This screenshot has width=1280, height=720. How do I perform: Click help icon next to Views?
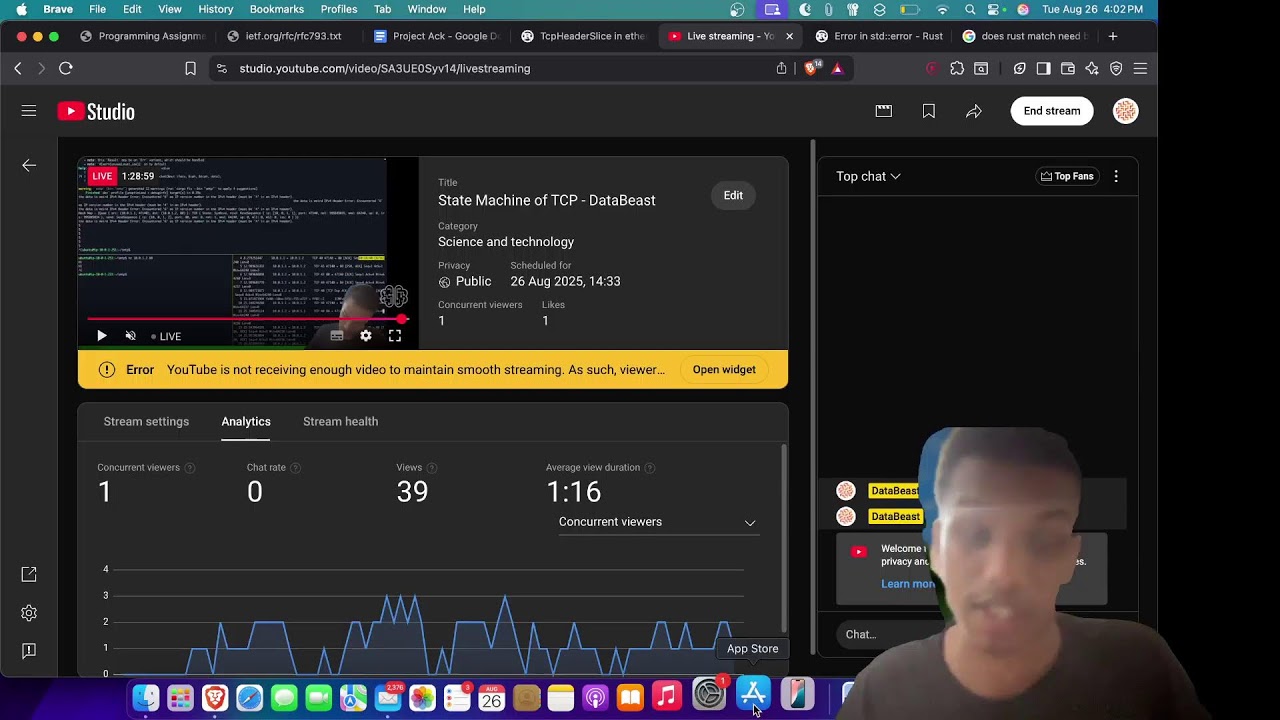(x=431, y=468)
